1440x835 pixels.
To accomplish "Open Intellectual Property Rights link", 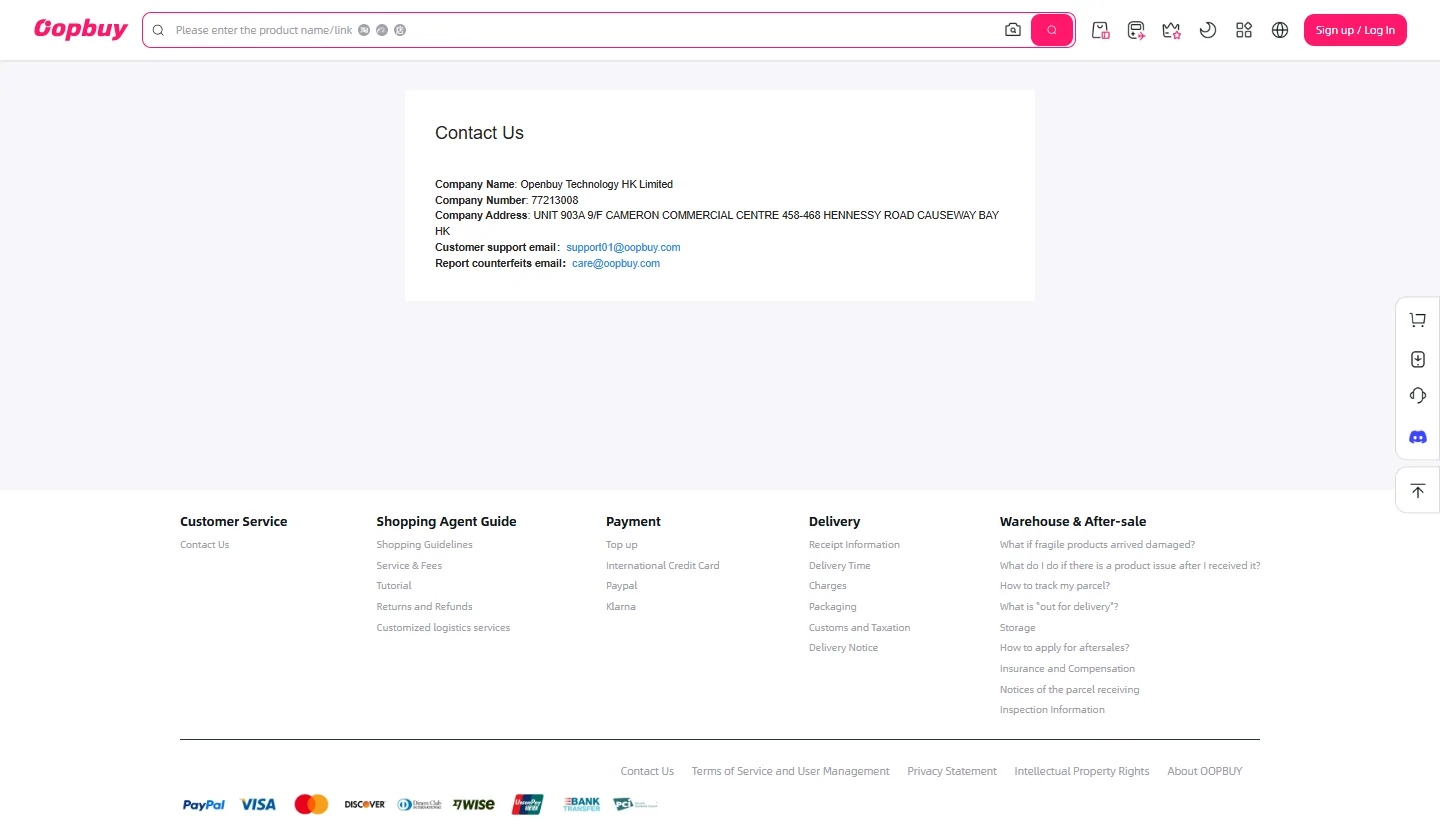I will point(1082,771).
